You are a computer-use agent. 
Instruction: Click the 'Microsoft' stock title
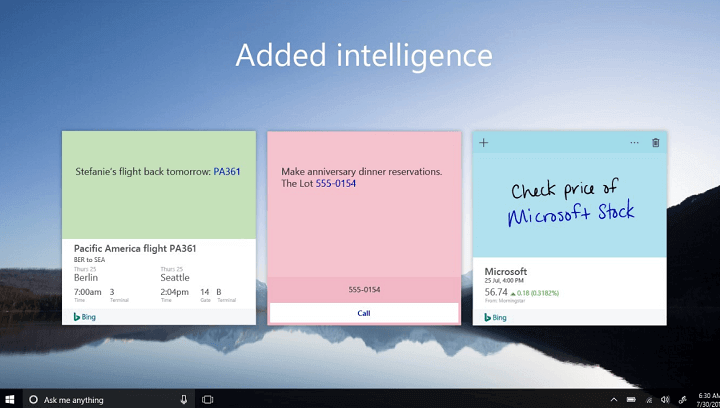tap(506, 271)
